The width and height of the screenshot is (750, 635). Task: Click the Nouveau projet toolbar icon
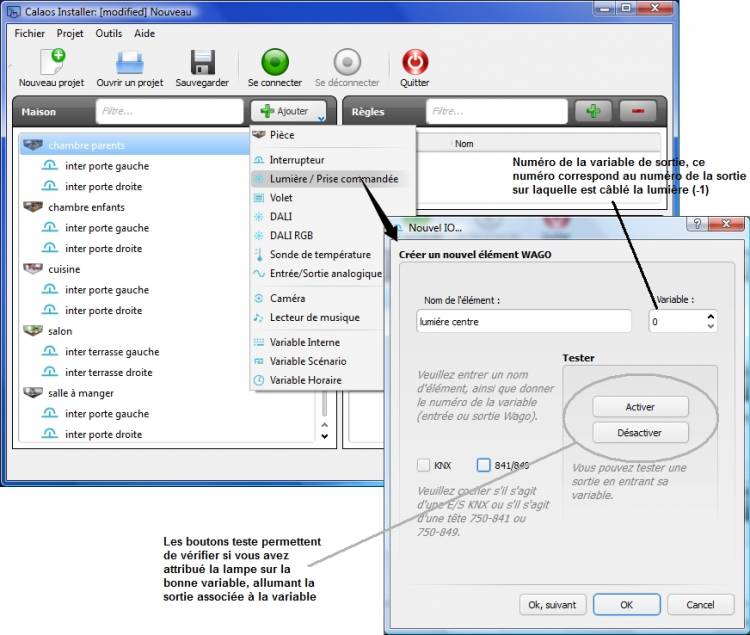click(52, 62)
